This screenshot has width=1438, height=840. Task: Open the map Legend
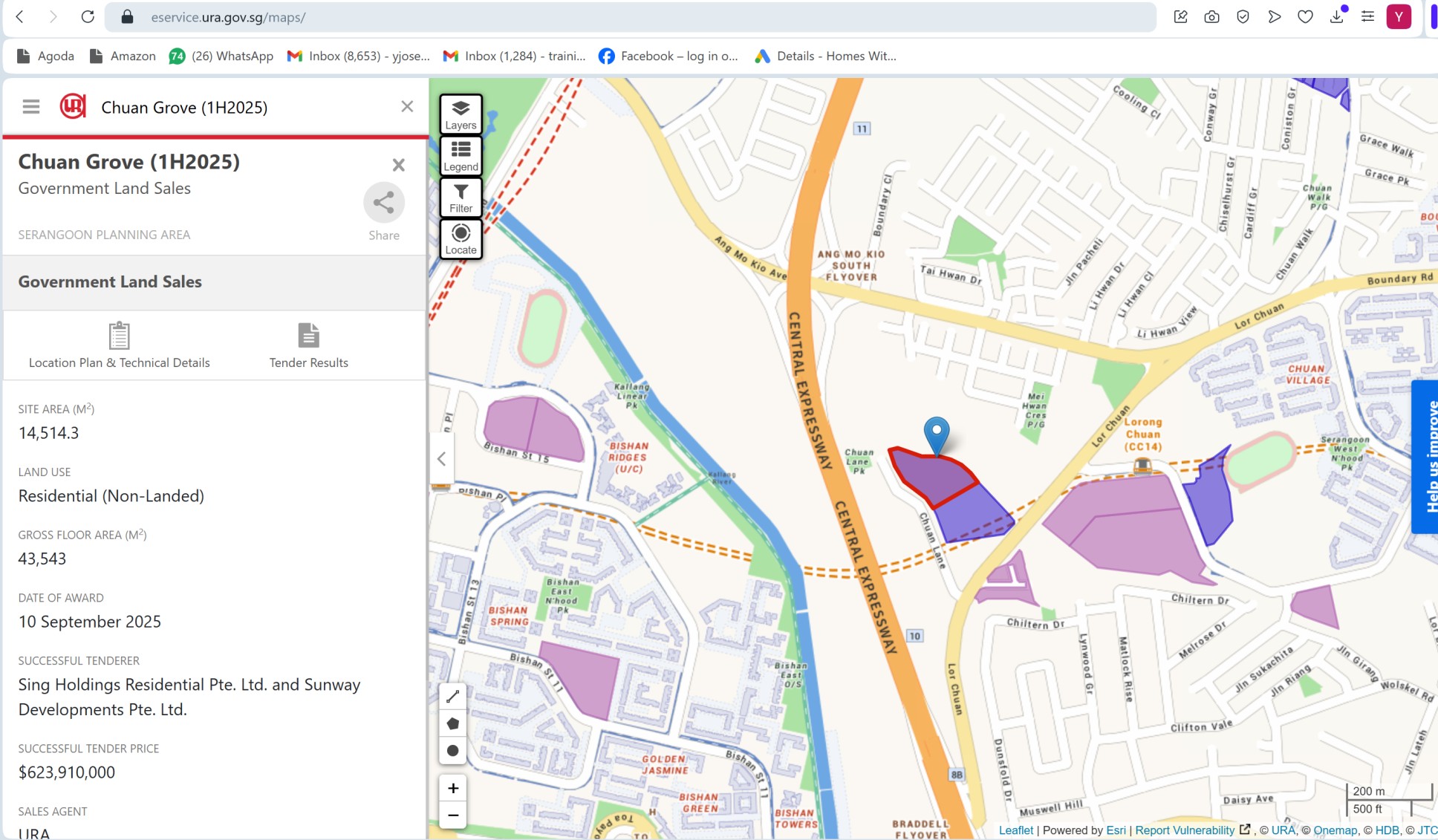(461, 155)
